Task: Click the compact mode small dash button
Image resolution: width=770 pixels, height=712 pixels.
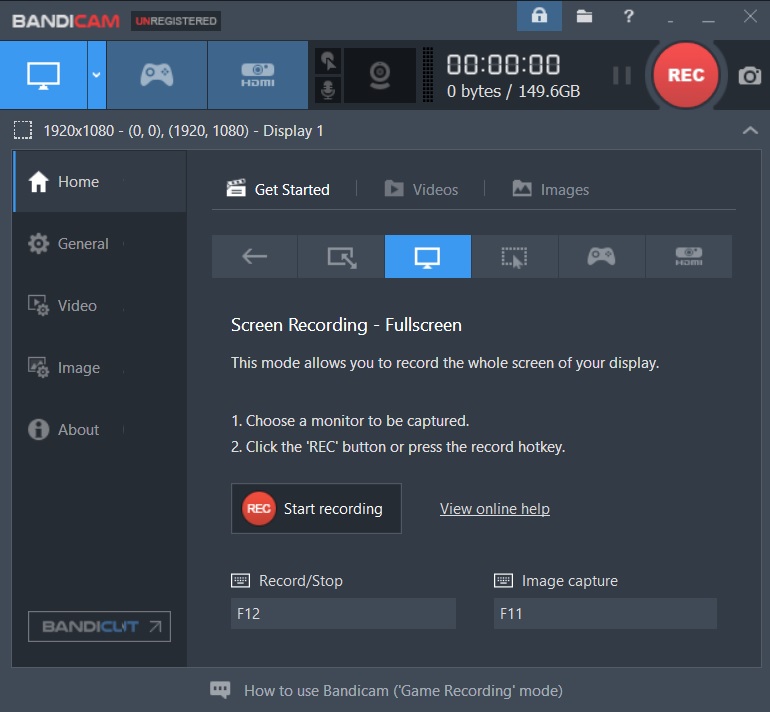Action: pos(670,20)
